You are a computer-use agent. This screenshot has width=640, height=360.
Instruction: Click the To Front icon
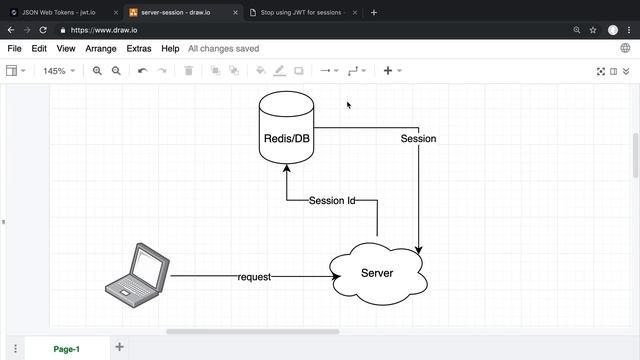click(x=215, y=71)
